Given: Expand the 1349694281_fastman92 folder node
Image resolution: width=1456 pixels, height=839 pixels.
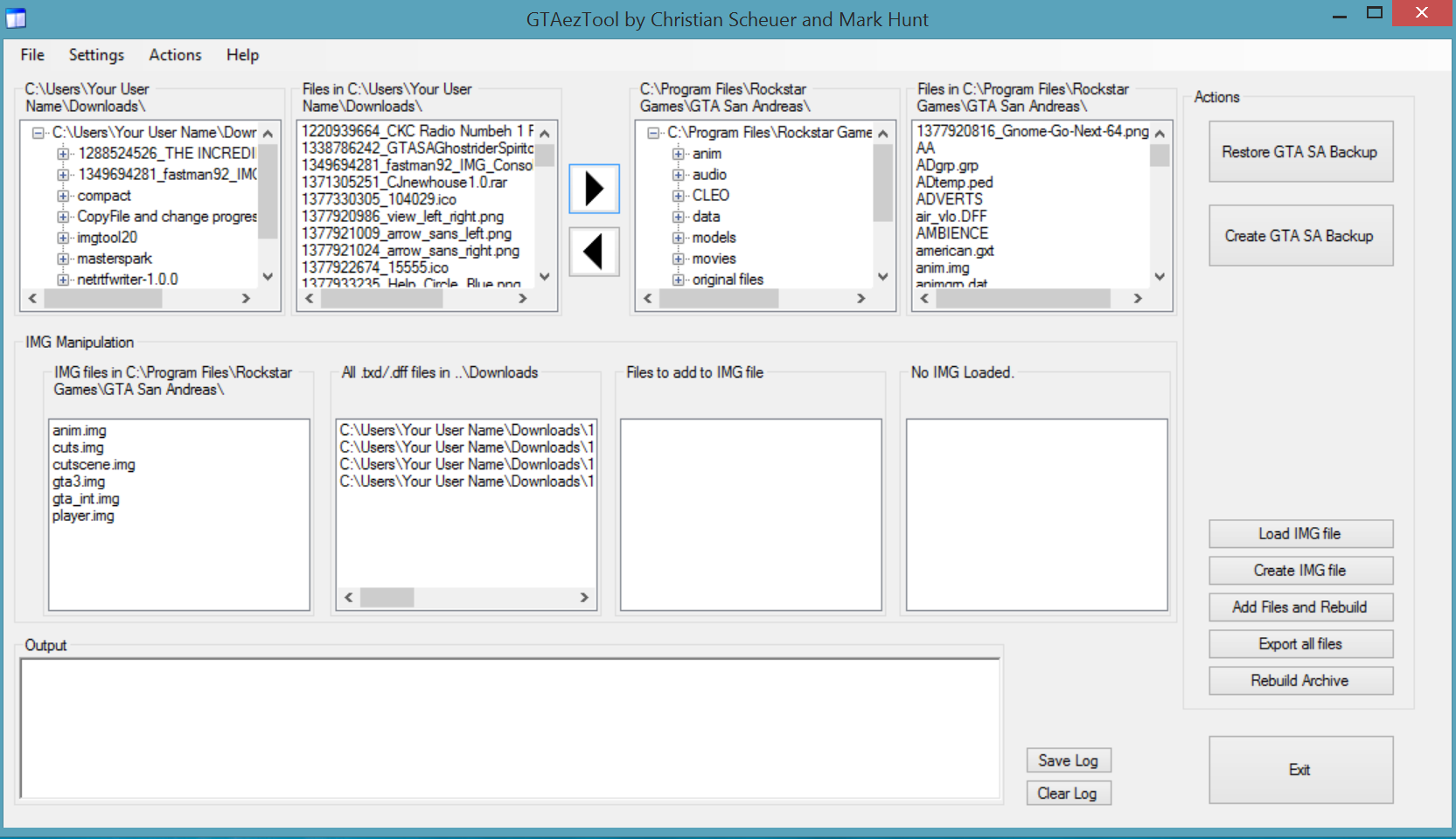Looking at the screenshot, I should pos(63,175).
